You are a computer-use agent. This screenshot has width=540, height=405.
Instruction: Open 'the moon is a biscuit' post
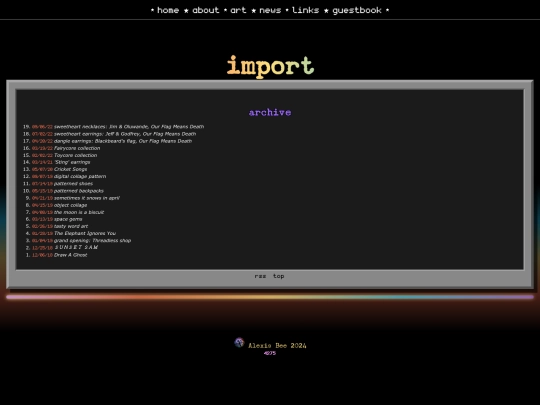[79, 212]
